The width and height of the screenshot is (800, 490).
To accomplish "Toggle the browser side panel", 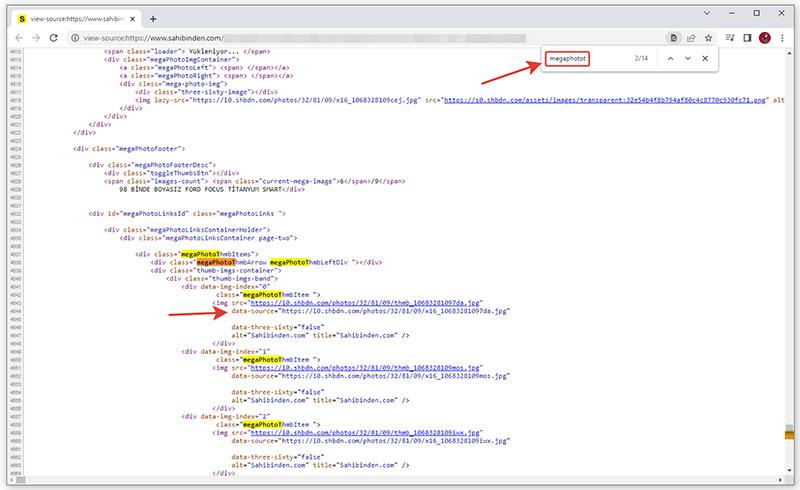I will (x=747, y=38).
